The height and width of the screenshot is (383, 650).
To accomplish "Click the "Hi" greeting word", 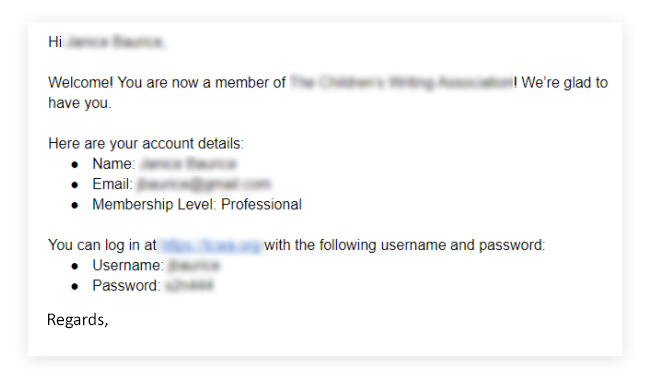I will click(x=55, y=42).
